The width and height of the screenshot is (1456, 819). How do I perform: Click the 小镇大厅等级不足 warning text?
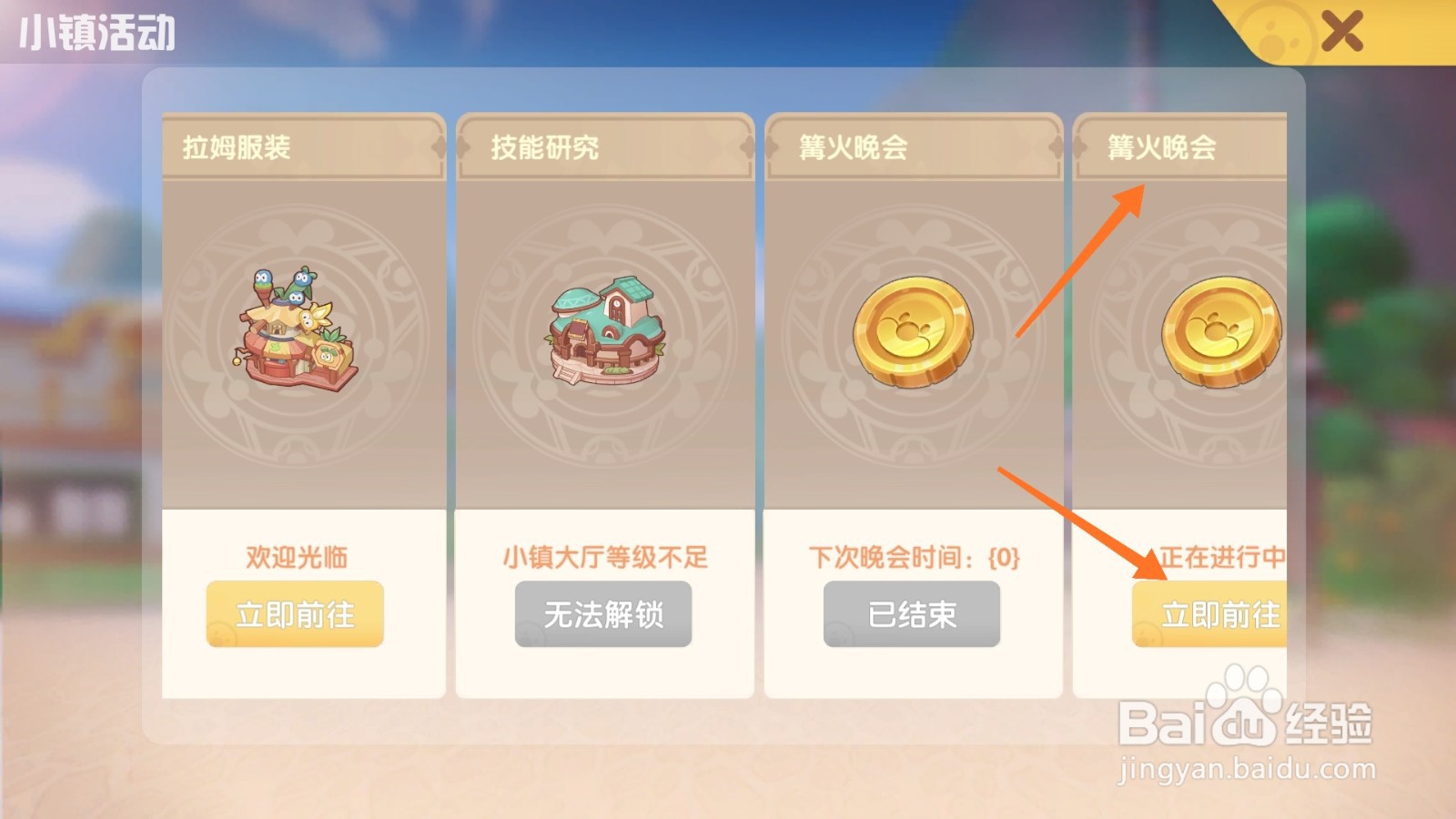(x=605, y=557)
